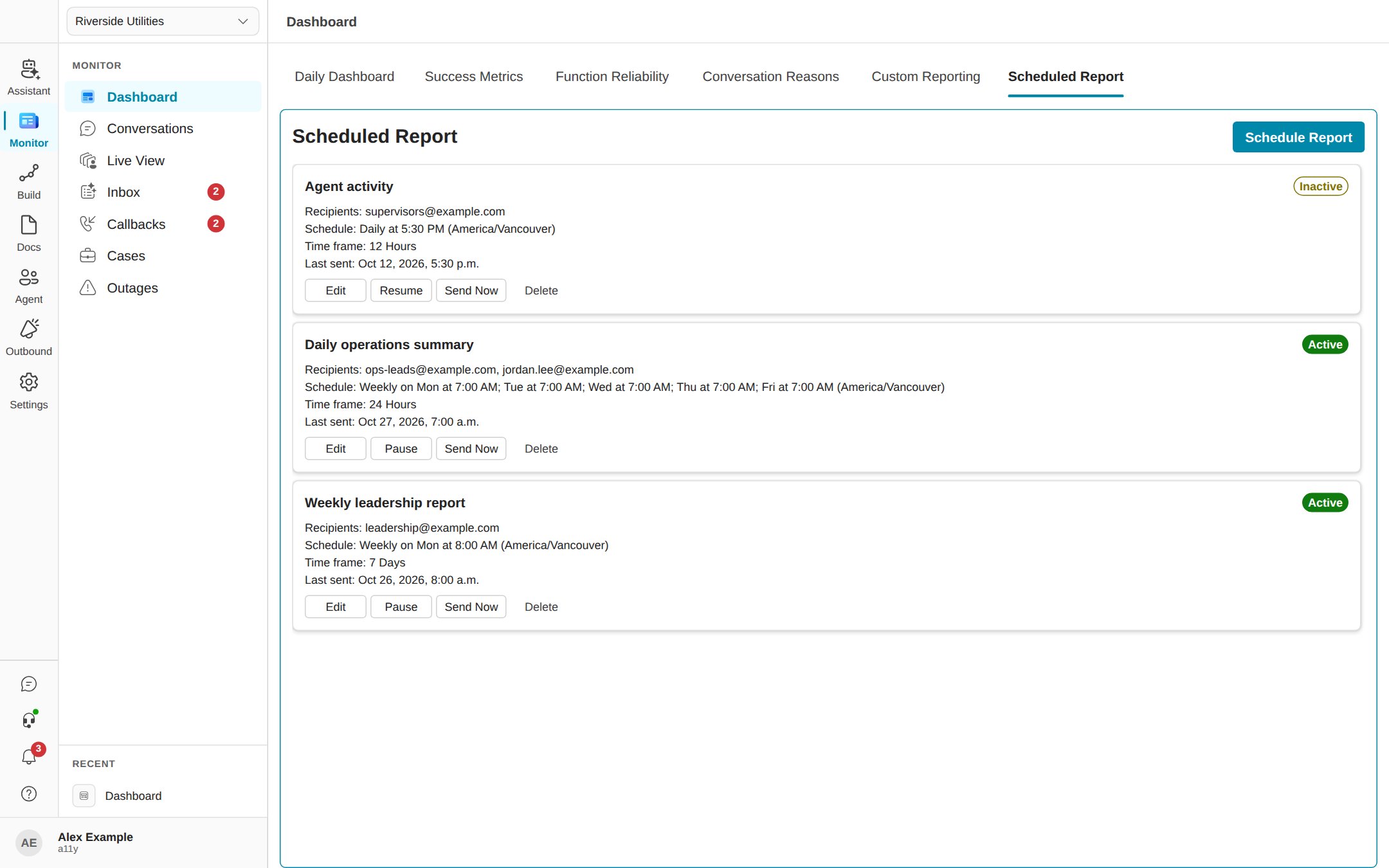The width and height of the screenshot is (1389, 868).
Task: Pause the Weekly leadership report
Action: [401, 607]
